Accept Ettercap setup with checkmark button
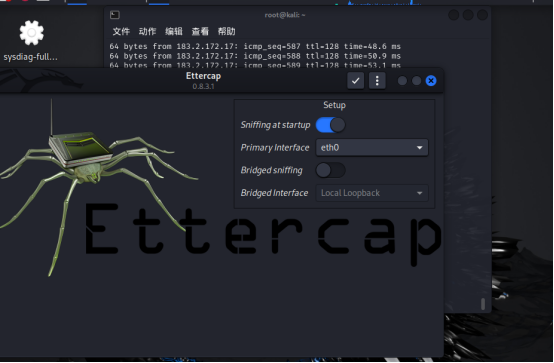Screen dimensions: 554x363 (x=355, y=81)
